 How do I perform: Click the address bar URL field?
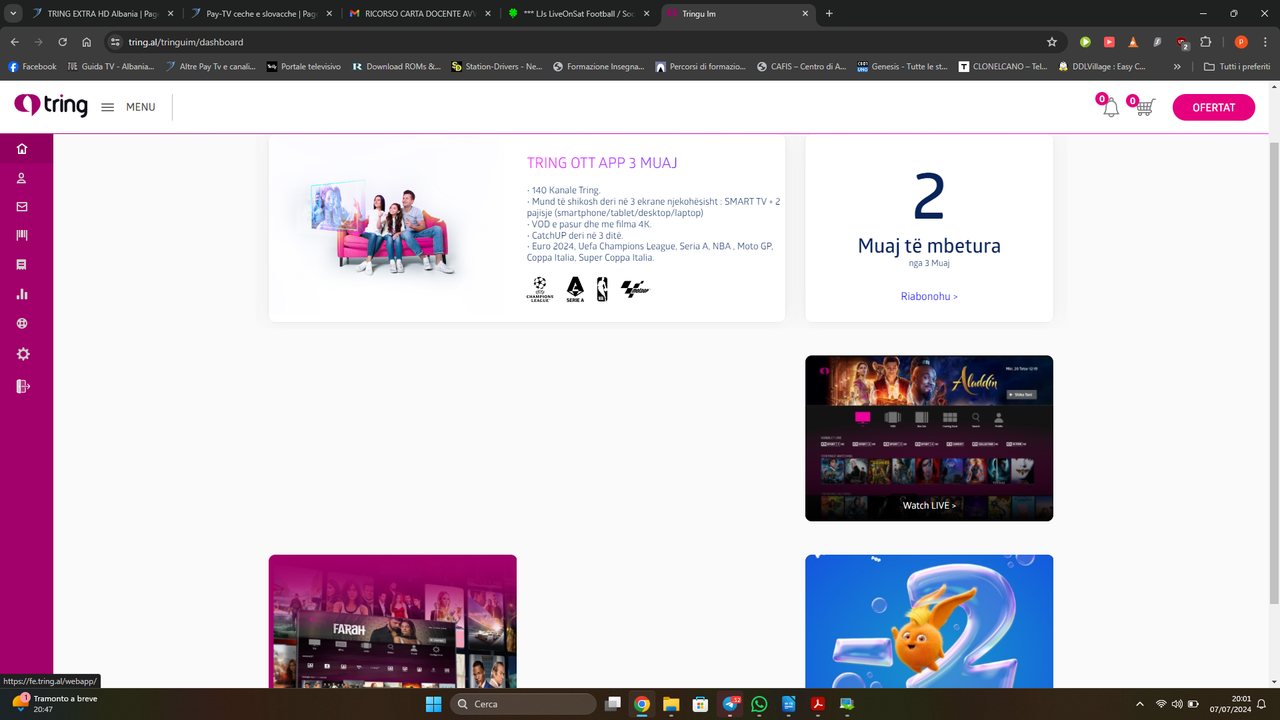click(x=580, y=42)
